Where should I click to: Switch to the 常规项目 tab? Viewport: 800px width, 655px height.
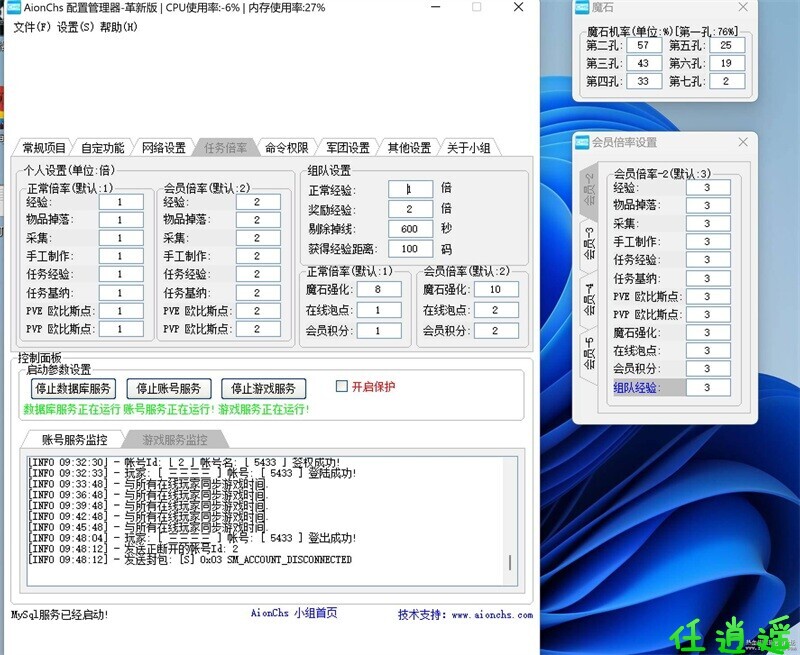44,143
